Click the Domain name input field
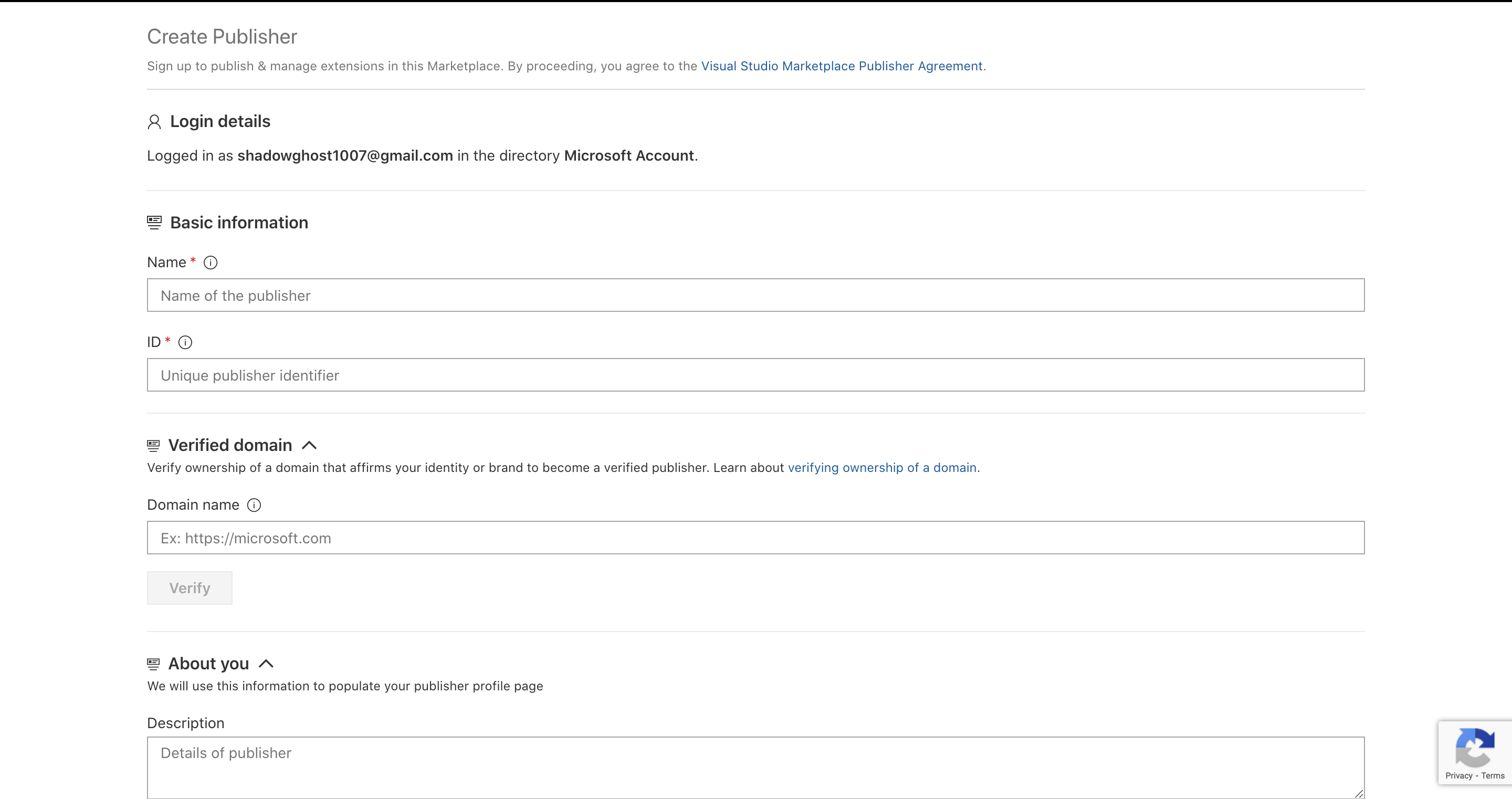Image resolution: width=1512 pixels, height=799 pixels. (755, 538)
